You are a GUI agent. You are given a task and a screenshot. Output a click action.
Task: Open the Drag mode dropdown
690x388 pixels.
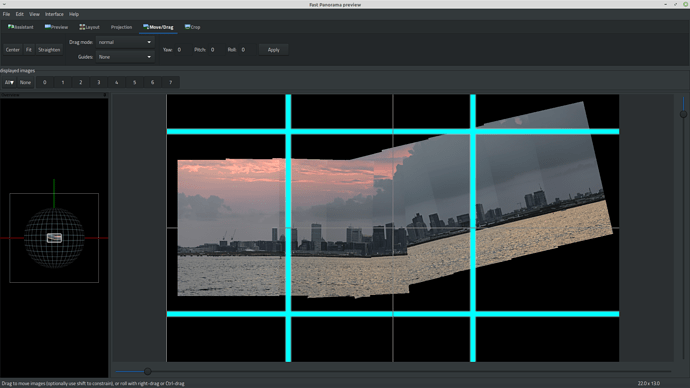point(125,42)
